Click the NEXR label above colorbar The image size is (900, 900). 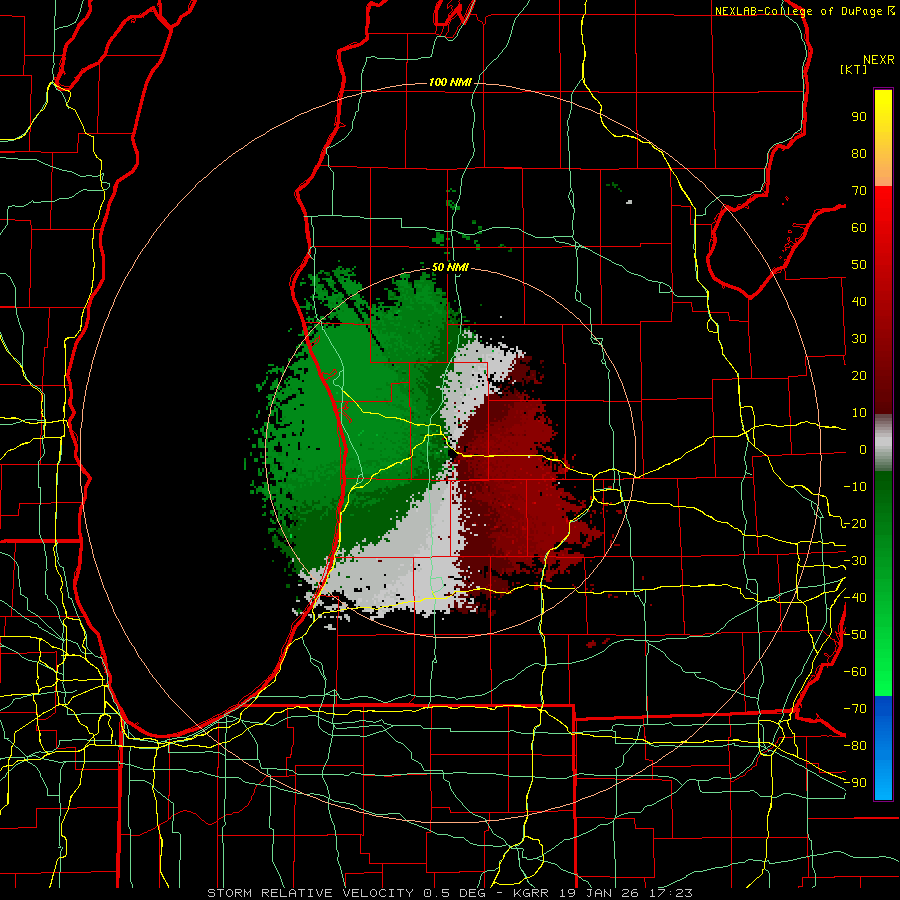click(x=879, y=60)
